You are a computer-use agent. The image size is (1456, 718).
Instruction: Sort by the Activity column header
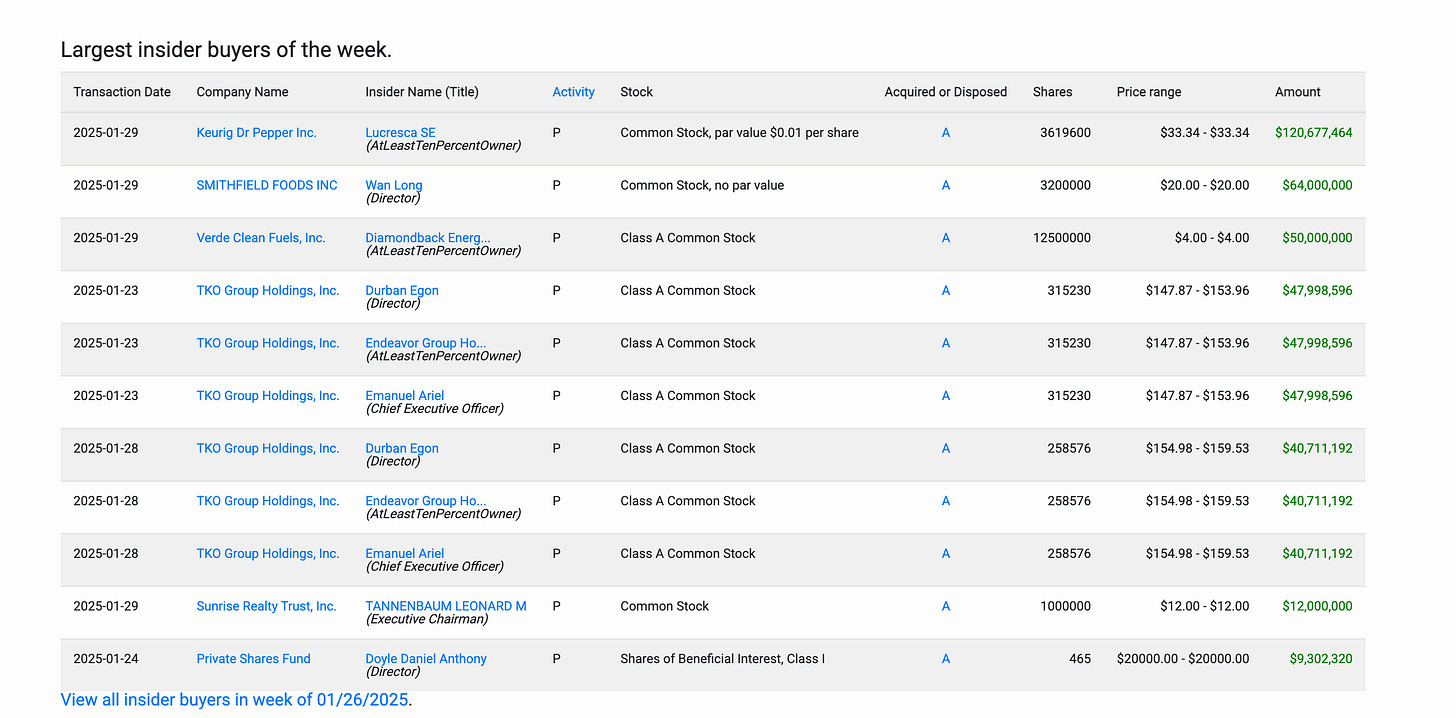click(573, 92)
